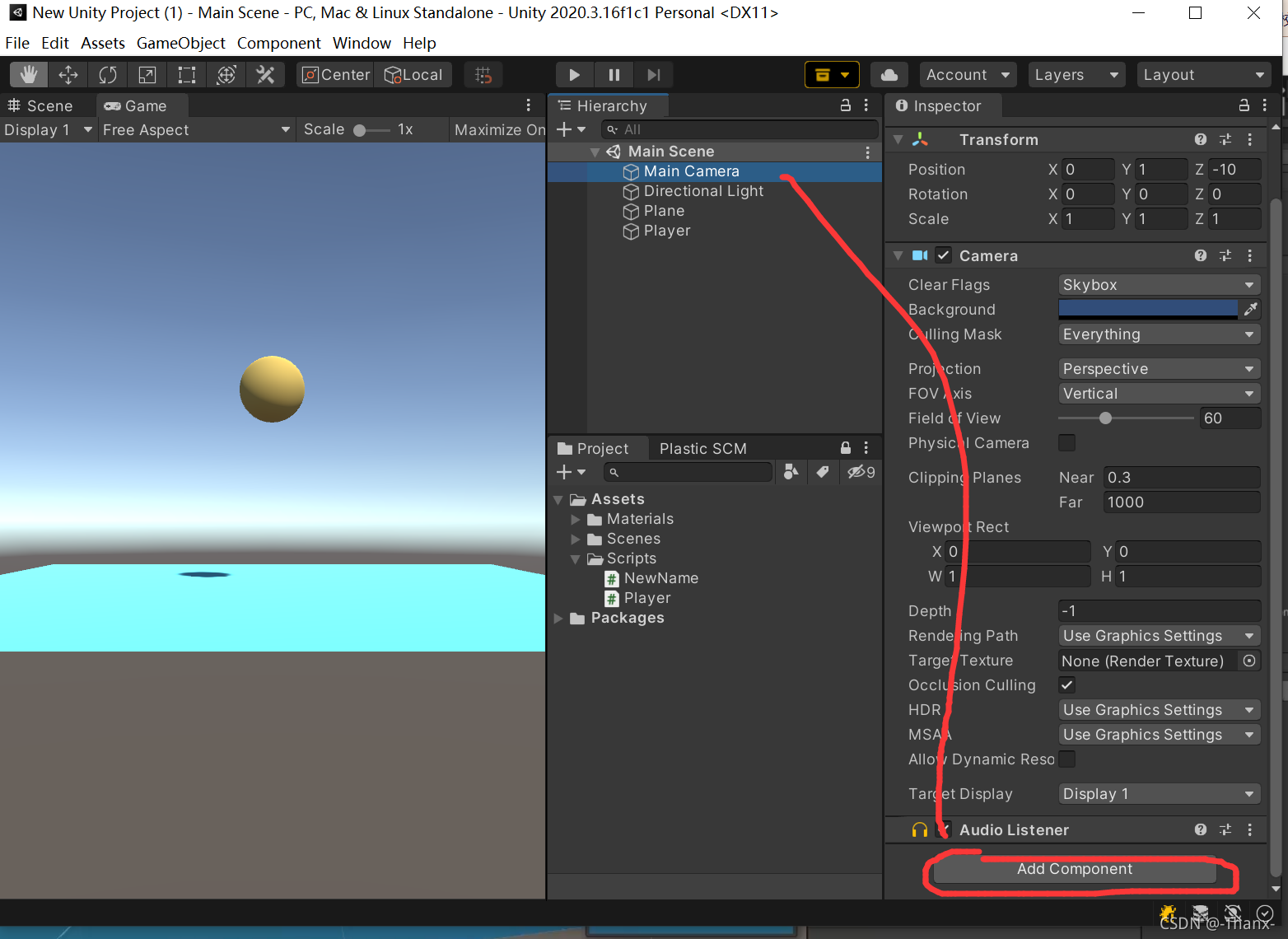Select the Rect transform tool
Screen dimensions: 1288x939
[187, 75]
